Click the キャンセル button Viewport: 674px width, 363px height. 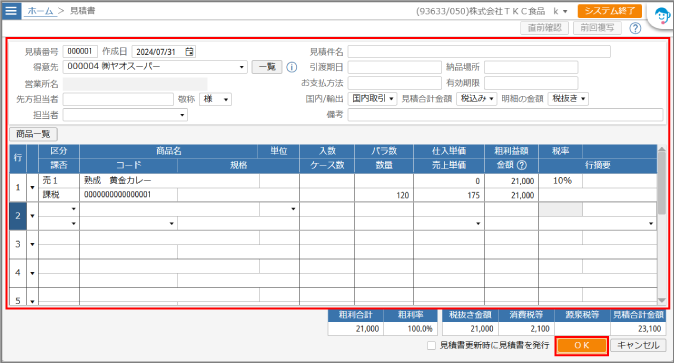(x=638, y=345)
